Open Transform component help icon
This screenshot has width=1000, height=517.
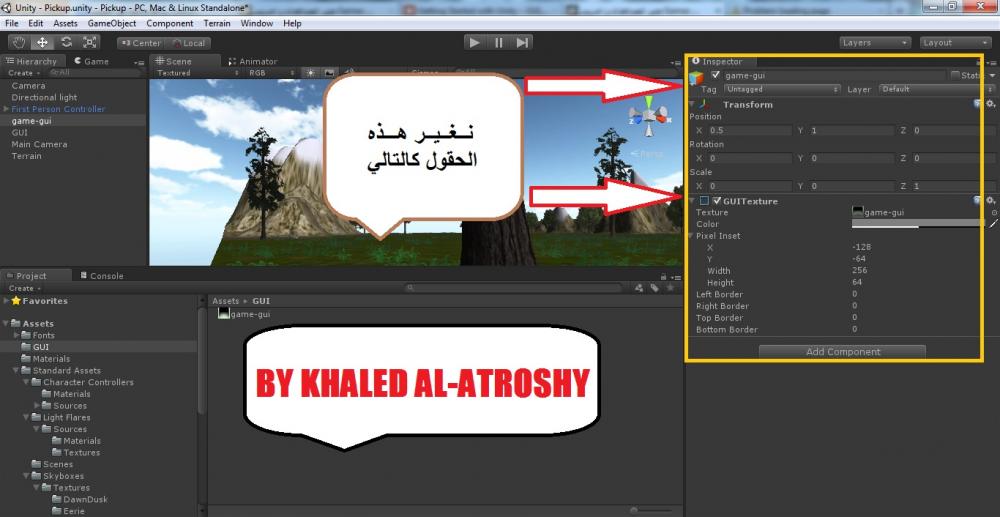(x=978, y=104)
